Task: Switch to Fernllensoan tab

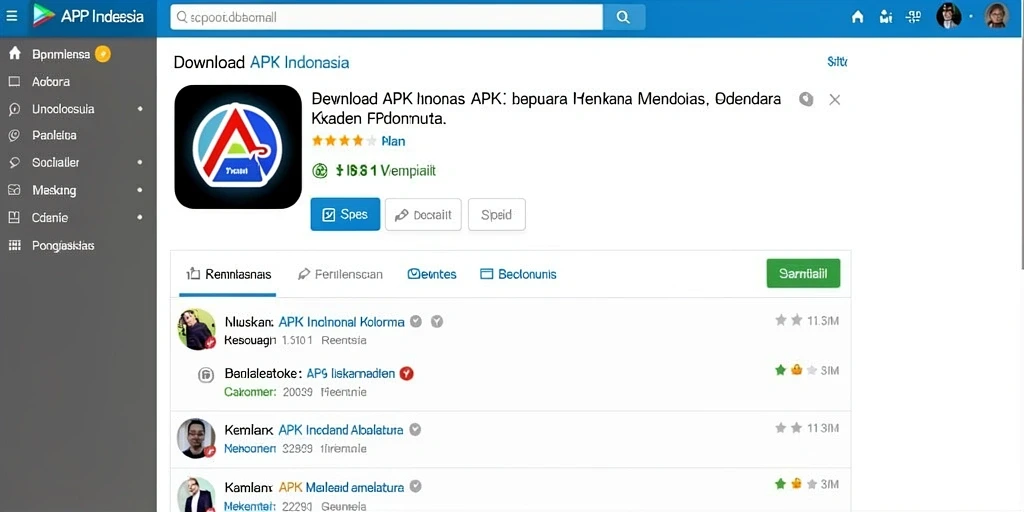Action: [x=340, y=274]
